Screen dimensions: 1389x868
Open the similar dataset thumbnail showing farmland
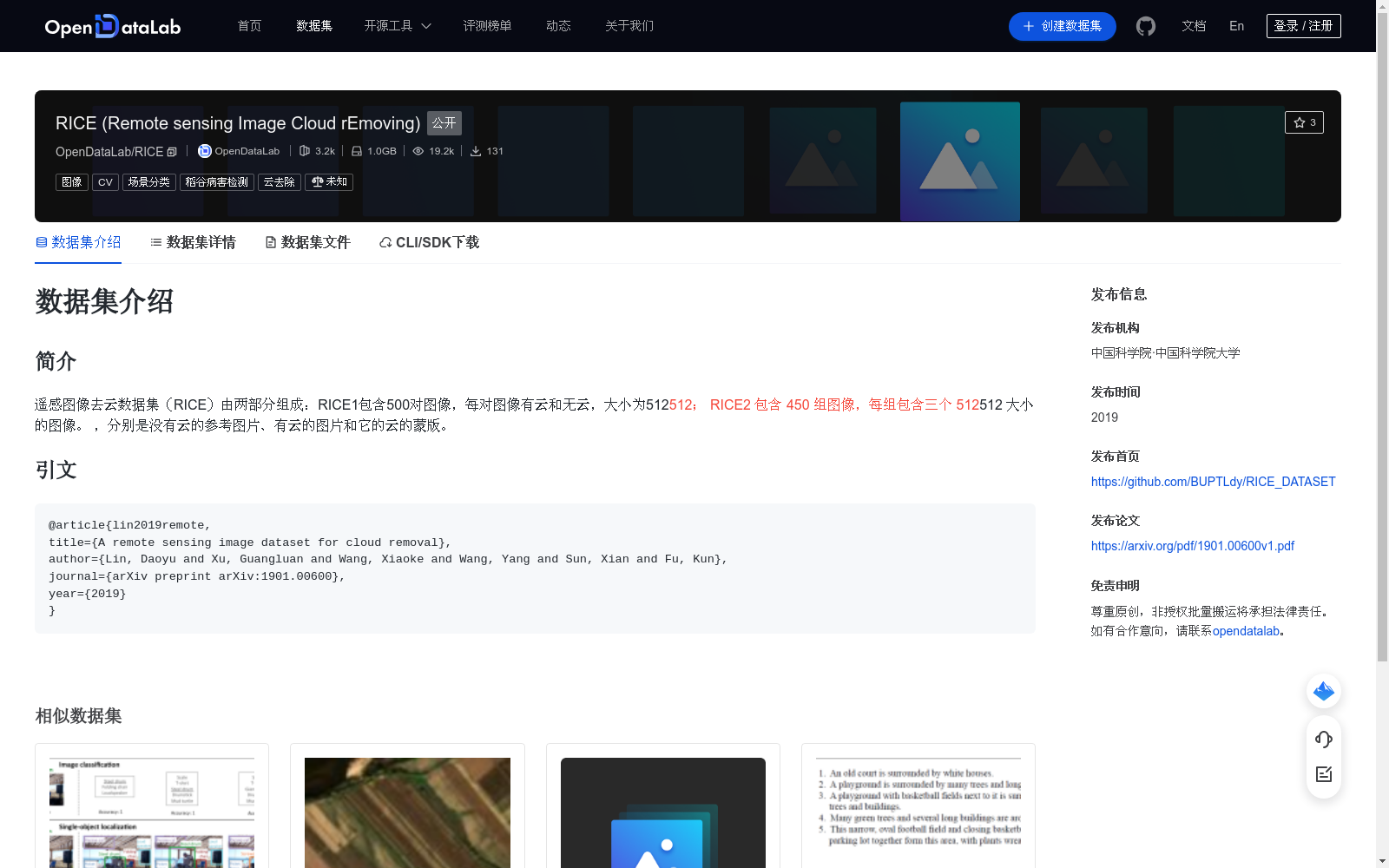click(x=407, y=812)
